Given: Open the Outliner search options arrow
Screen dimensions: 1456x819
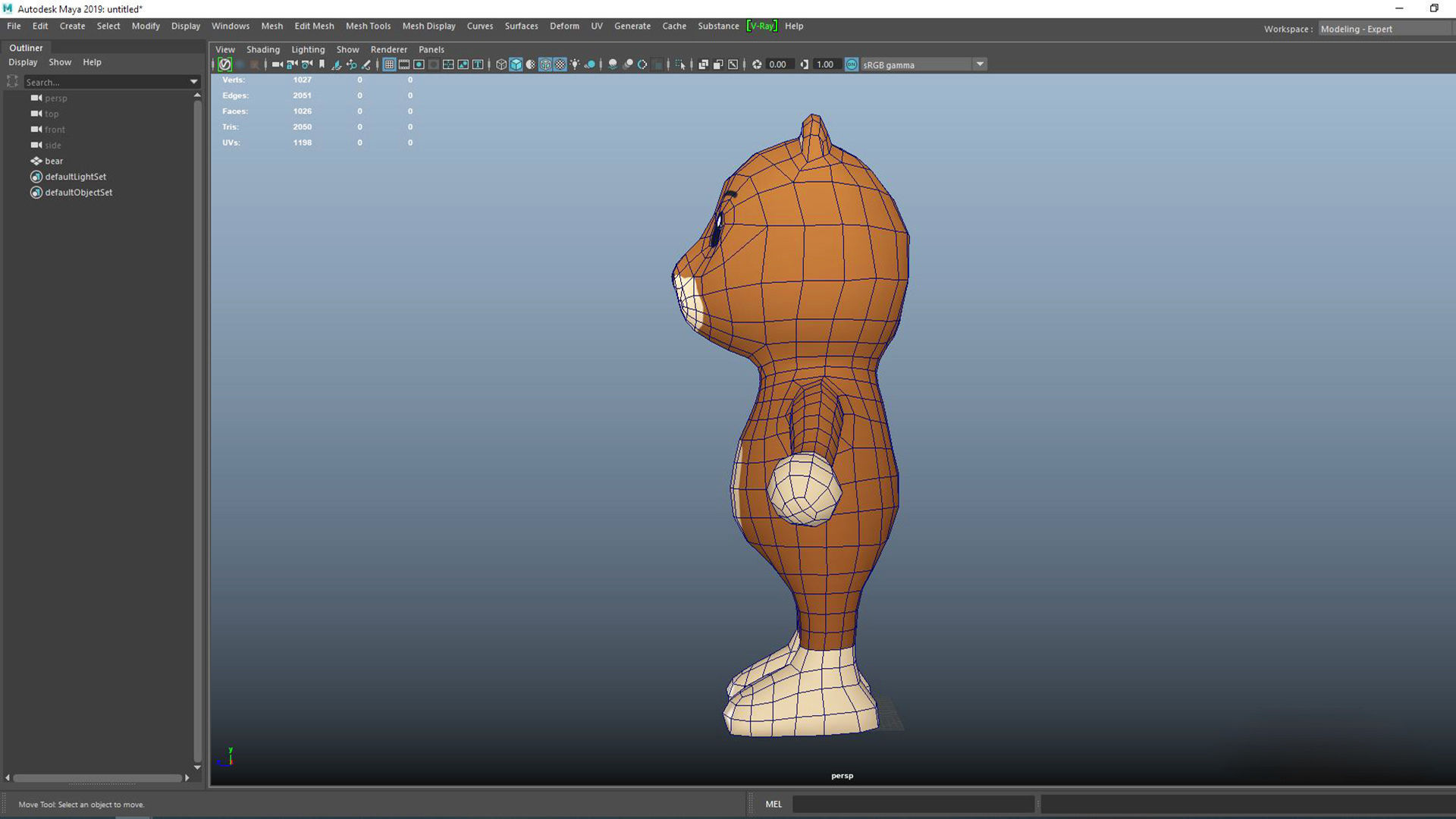Looking at the screenshot, I should [193, 82].
